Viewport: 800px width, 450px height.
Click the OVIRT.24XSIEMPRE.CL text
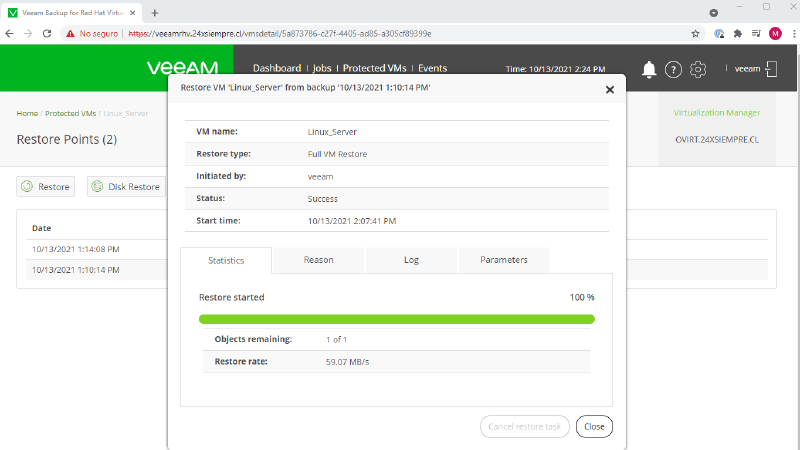tap(717, 140)
